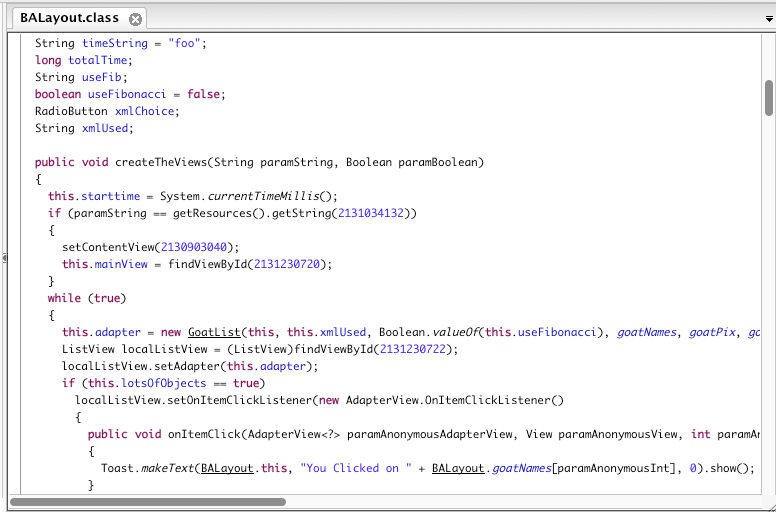Click the starttime field
The image size is (776, 512).
point(111,196)
